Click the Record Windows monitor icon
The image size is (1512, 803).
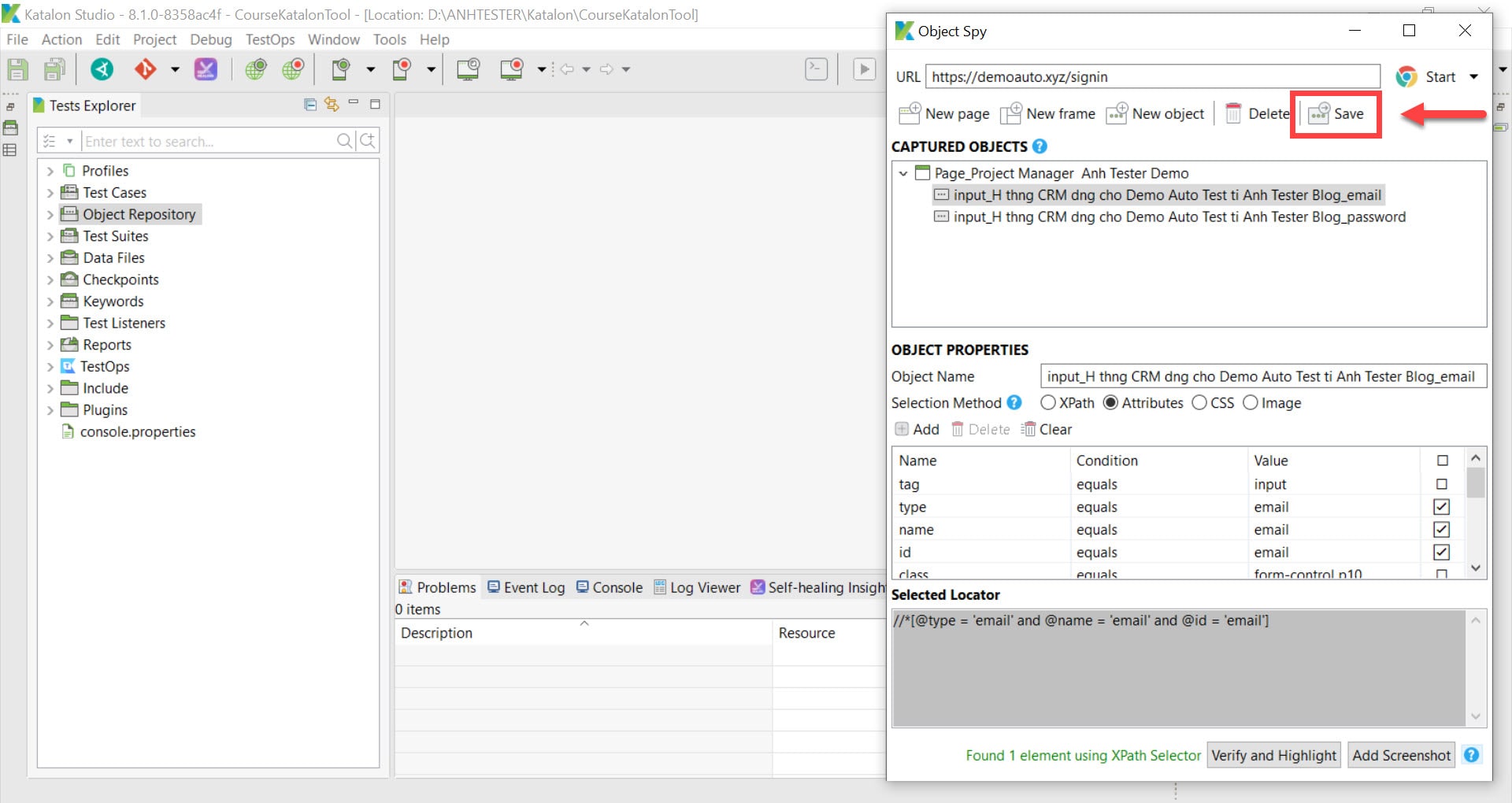512,69
